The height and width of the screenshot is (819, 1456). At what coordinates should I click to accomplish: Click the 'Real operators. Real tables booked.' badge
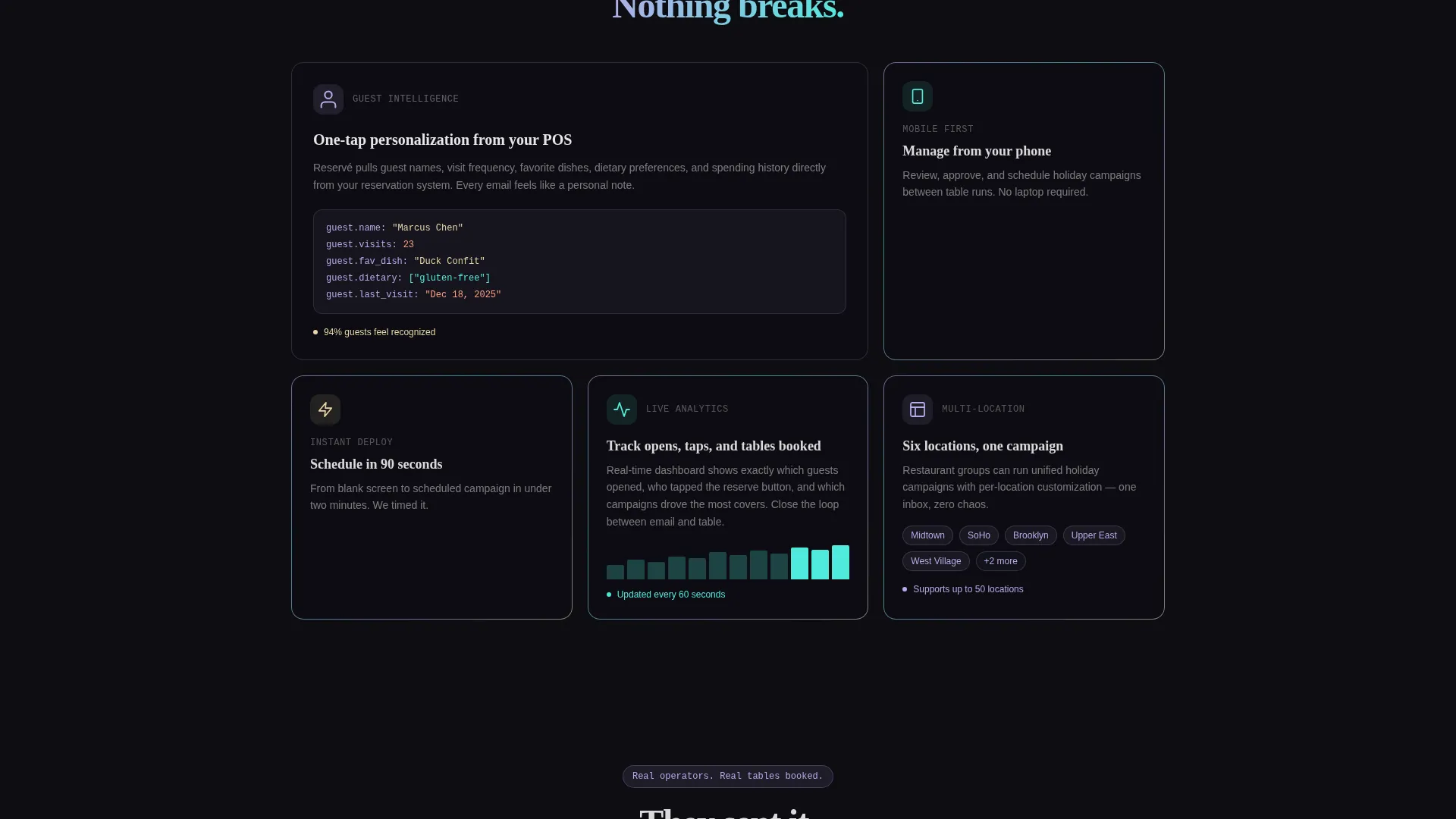(728, 777)
